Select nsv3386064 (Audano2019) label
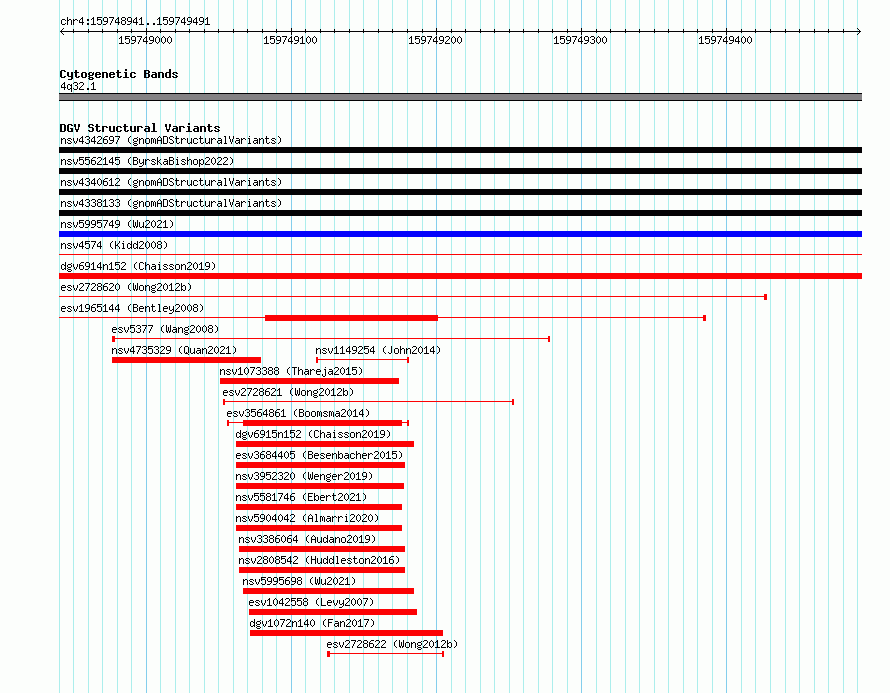 click(307, 539)
